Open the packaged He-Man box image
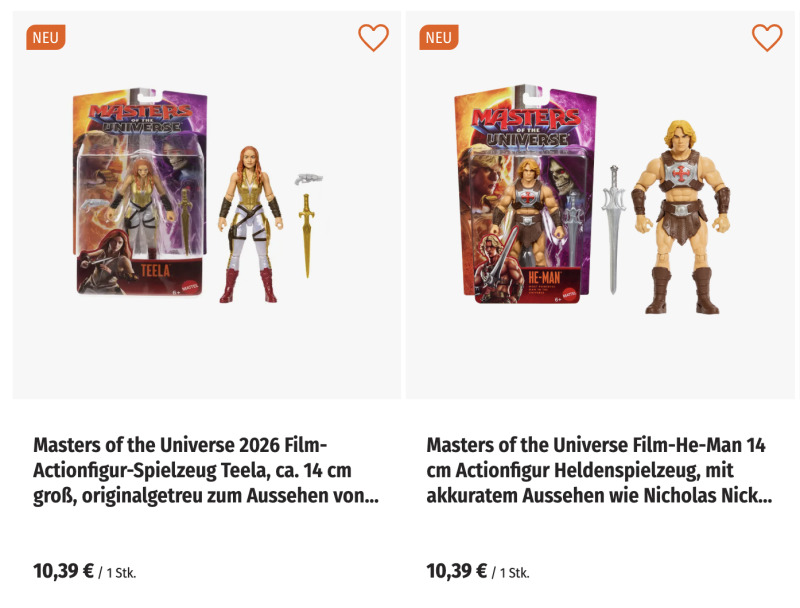 pyautogui.click(x=525, y=195)
